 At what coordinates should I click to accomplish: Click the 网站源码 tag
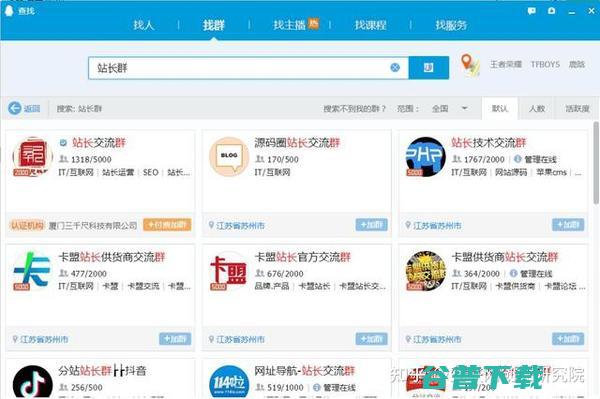[x=511, y=173]
